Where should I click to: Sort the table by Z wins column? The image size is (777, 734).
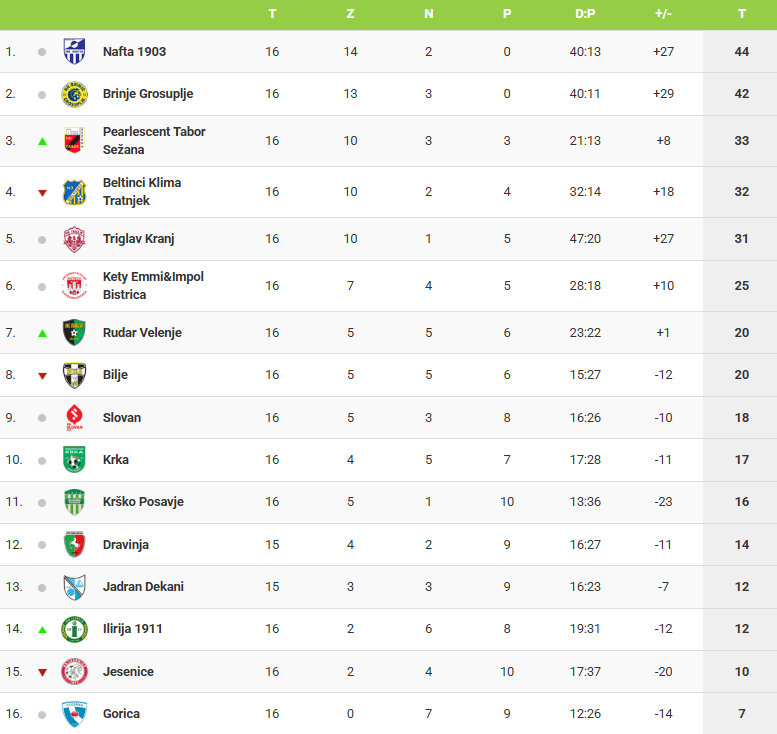click(x=350, y=14)
